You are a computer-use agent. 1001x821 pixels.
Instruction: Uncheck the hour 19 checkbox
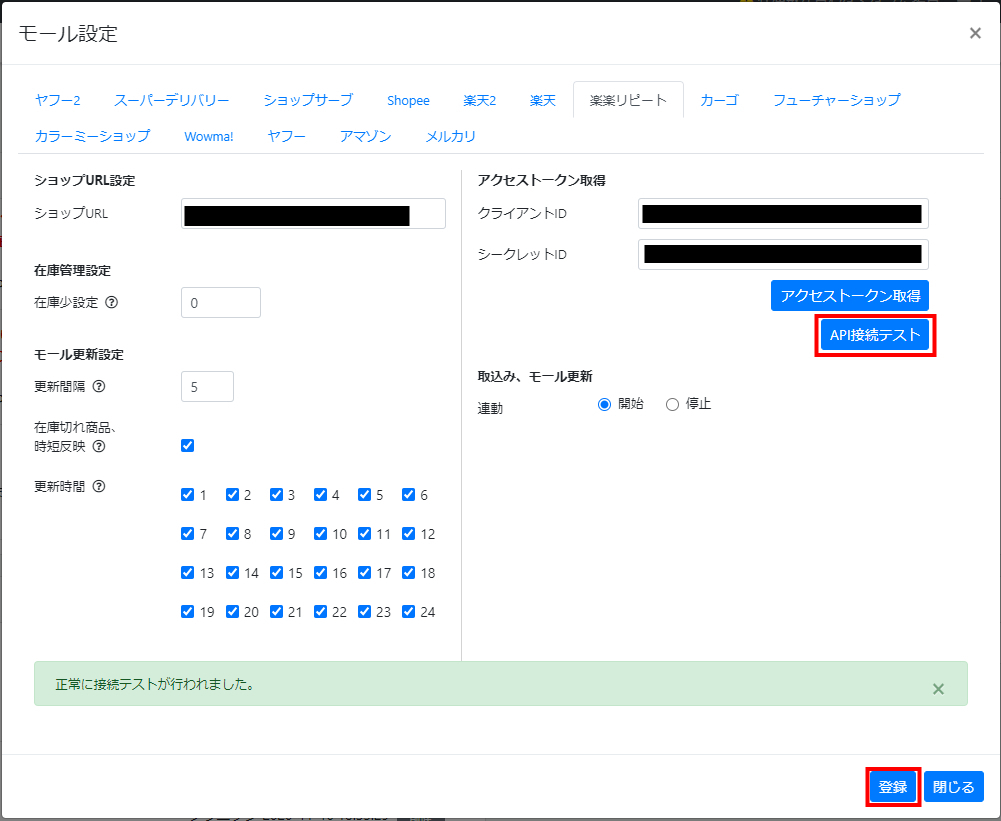188,612
